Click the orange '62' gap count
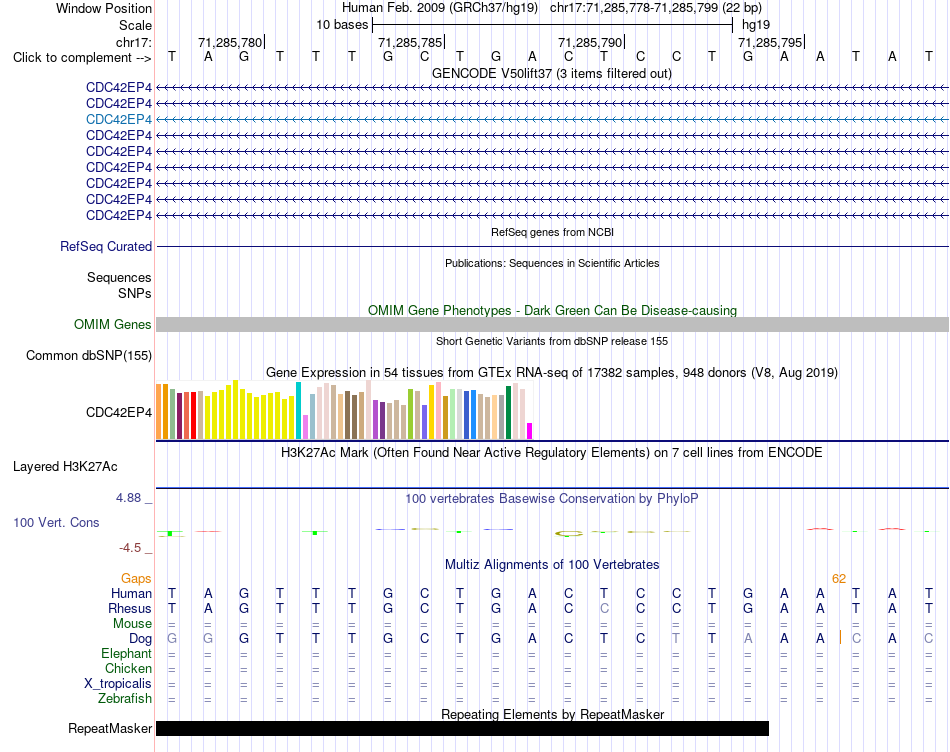 click(839, 579)
